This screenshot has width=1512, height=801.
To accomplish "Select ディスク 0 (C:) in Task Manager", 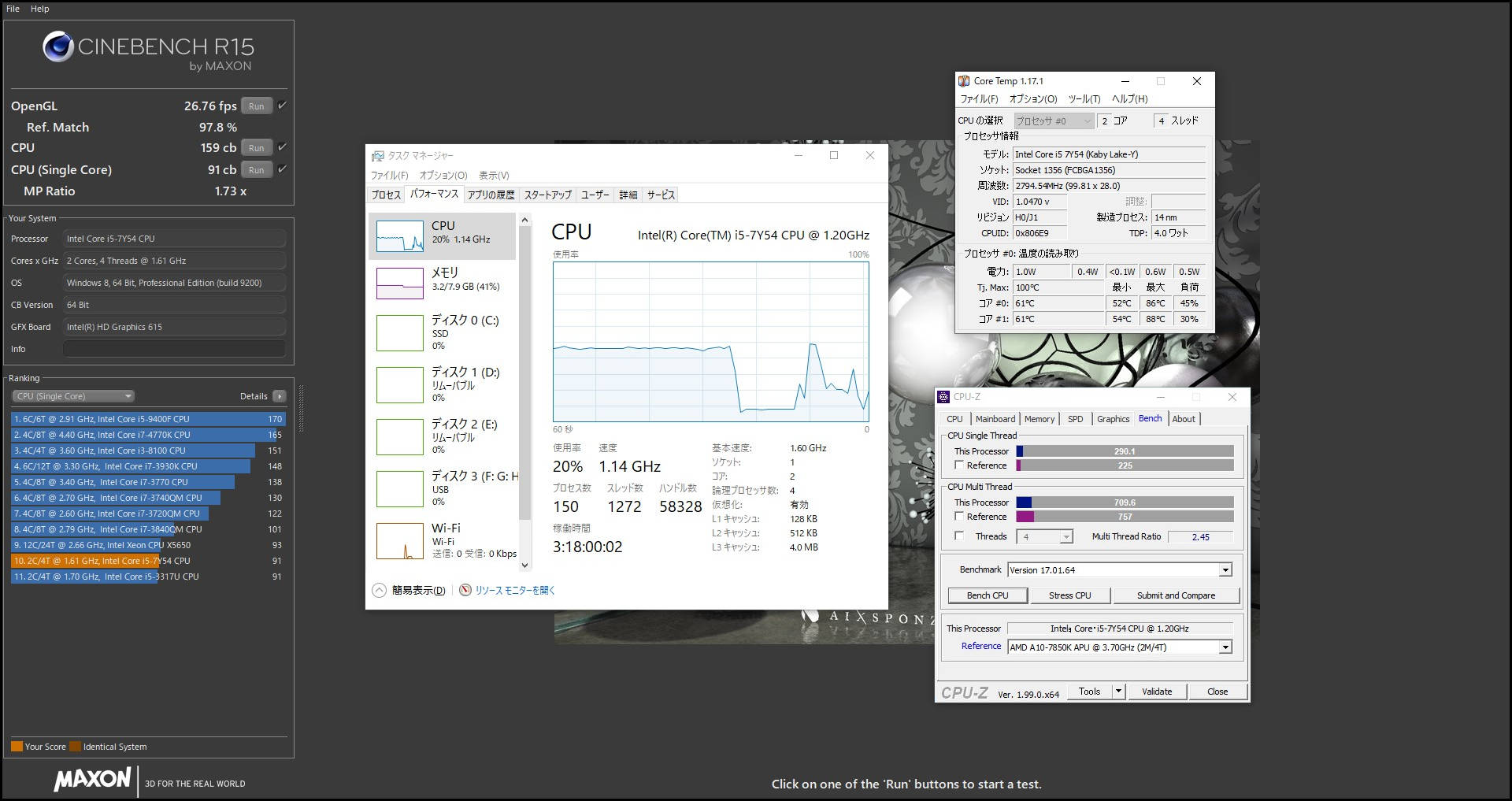I will pyautogui.click(x=443, y=333).
